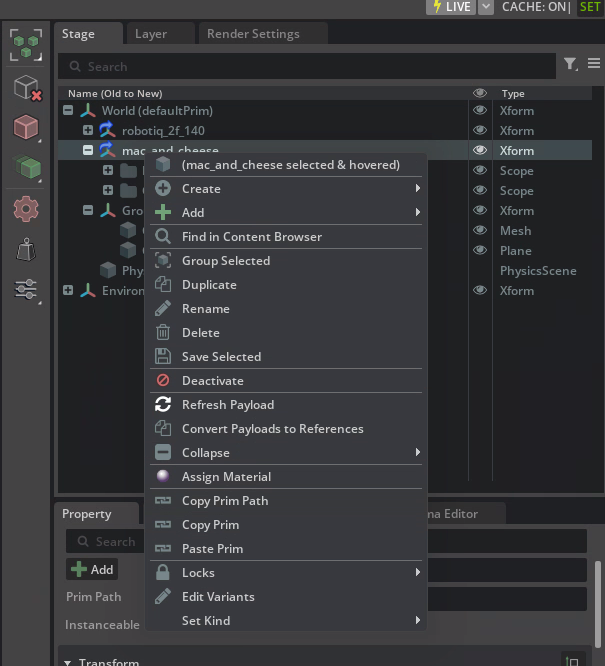Hide the World defaultPrim with eye icon
The width and height of the screenshot is (605, 666).
coord(480,111)
